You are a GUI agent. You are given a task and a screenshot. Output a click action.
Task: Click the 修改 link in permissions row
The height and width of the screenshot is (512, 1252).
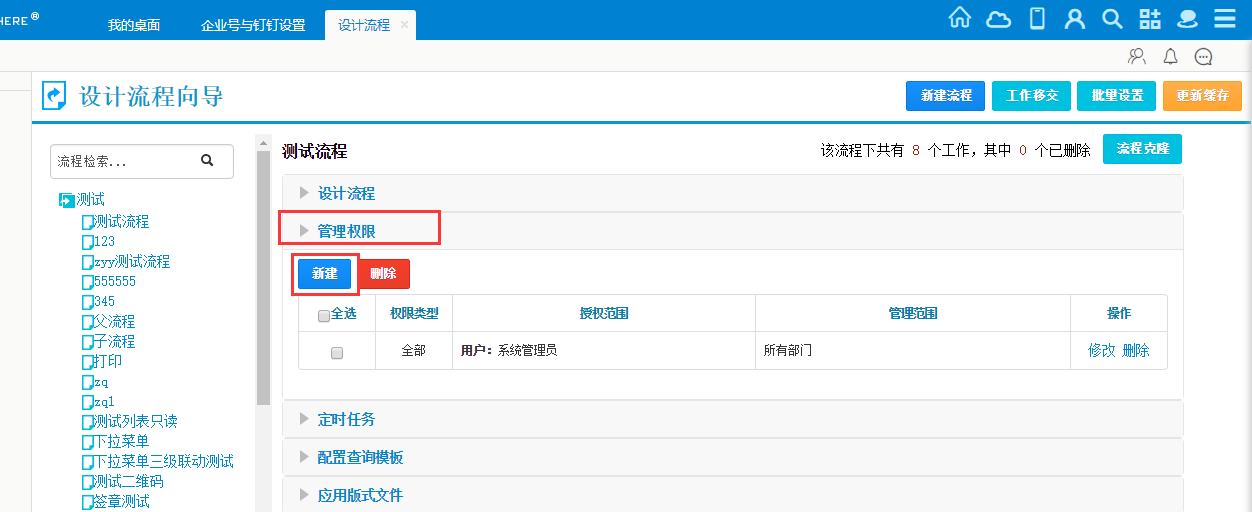(1101, 351)
